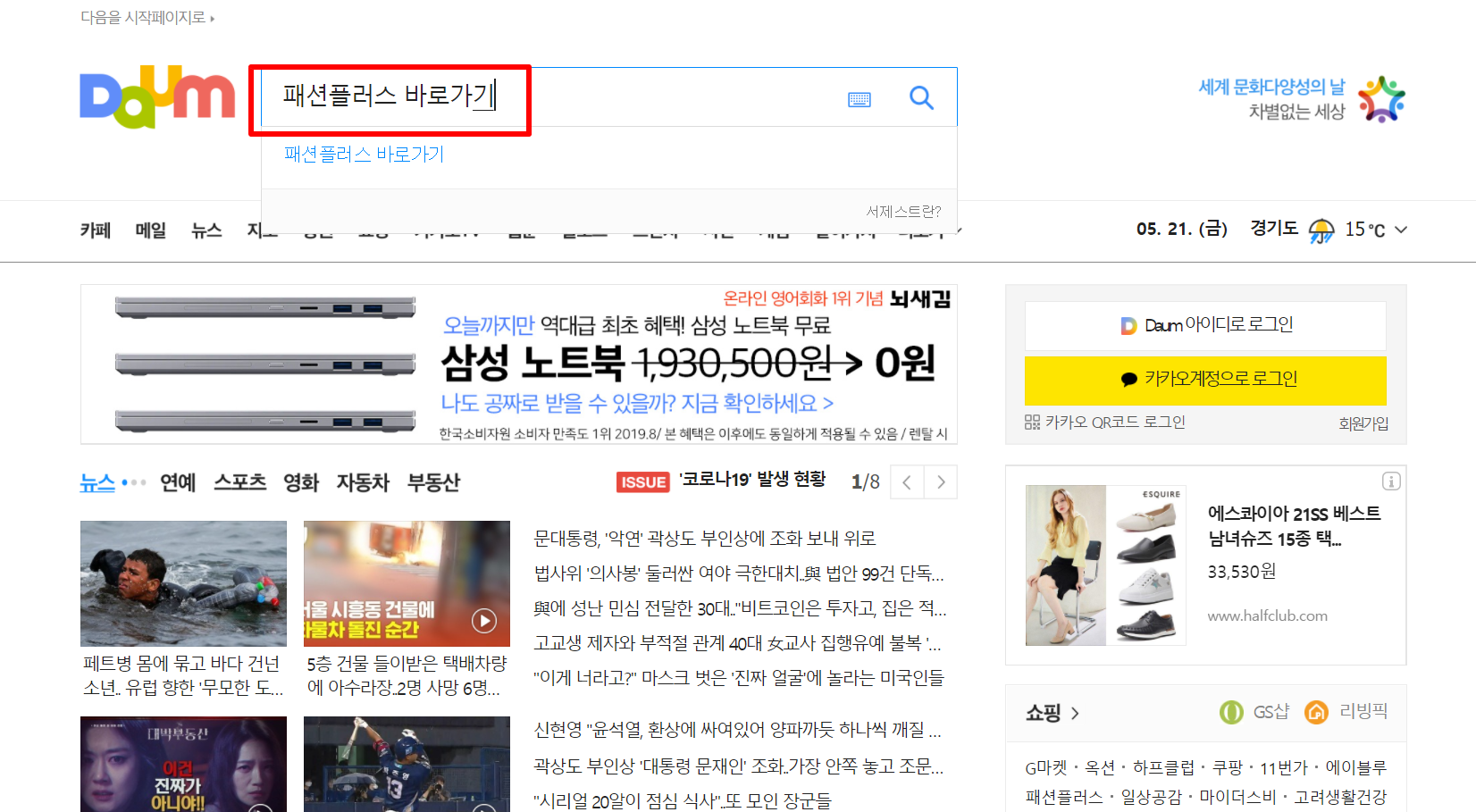This screenshot has width=1476, height=812.
Task: Open headline 문대통령, '악연' 곽상도 부인상
Action: click(705, 539)
